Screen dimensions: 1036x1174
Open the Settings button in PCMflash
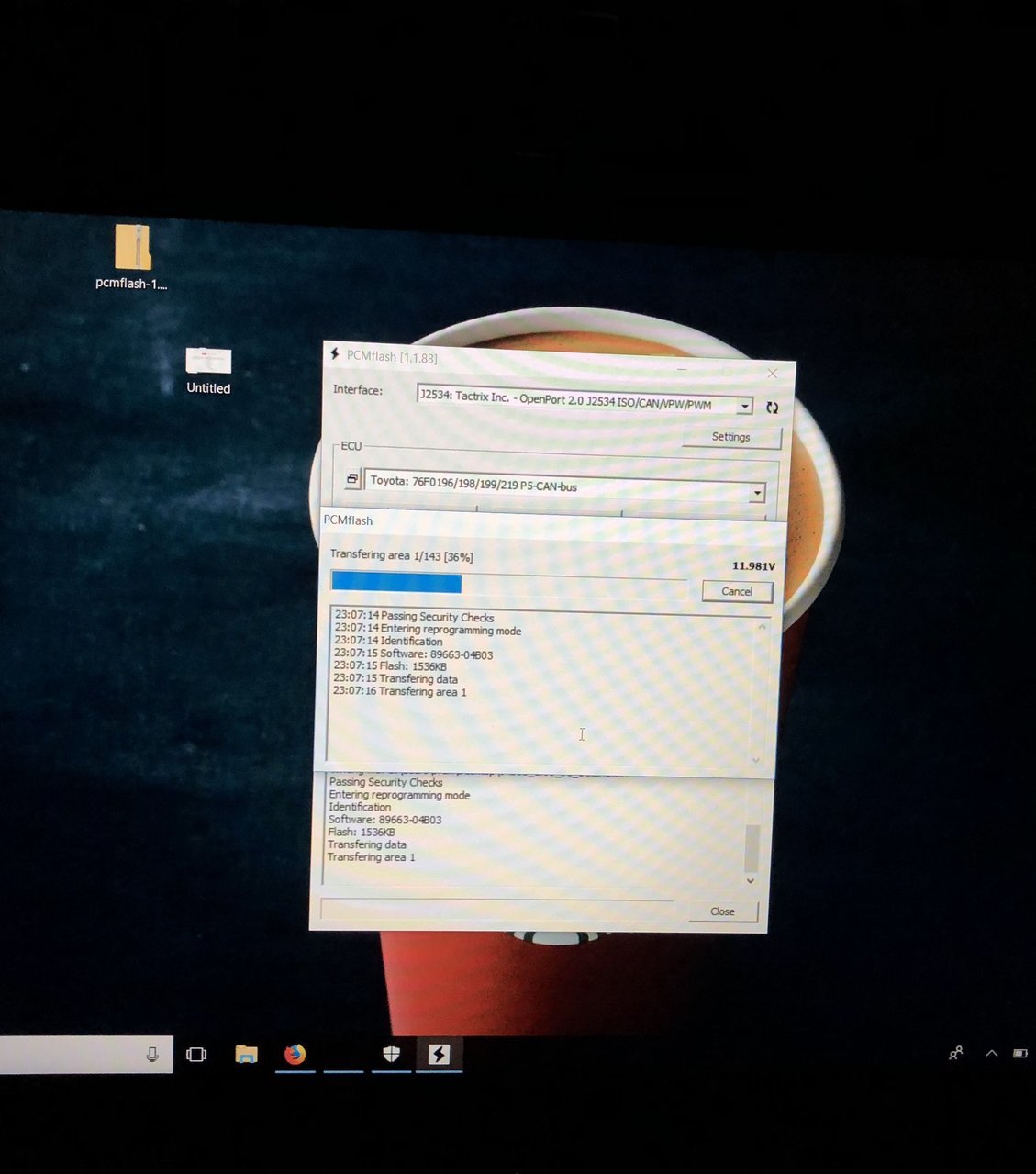point(731,437)
